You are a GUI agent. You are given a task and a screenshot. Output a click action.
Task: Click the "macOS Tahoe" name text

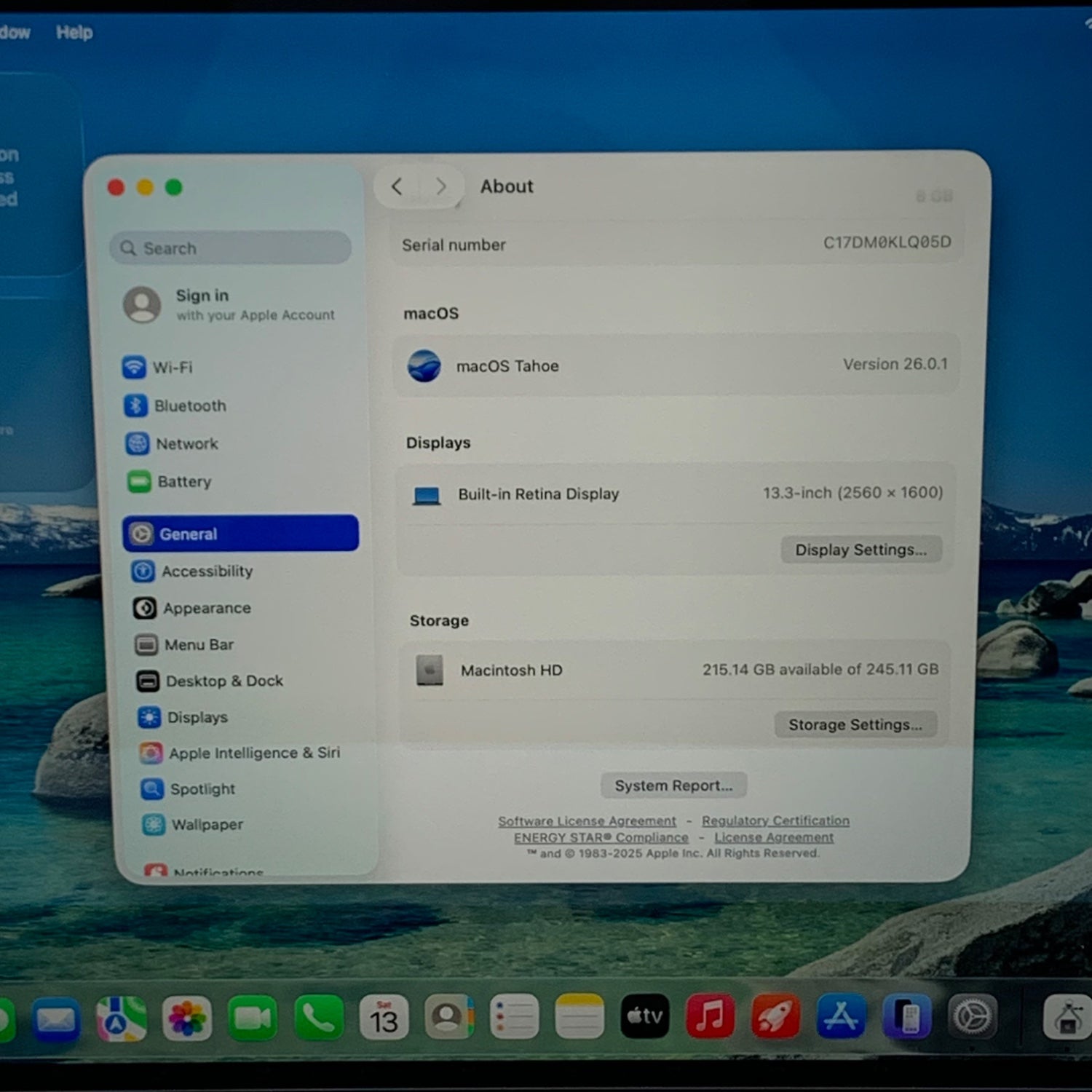(x=507, y=366)
